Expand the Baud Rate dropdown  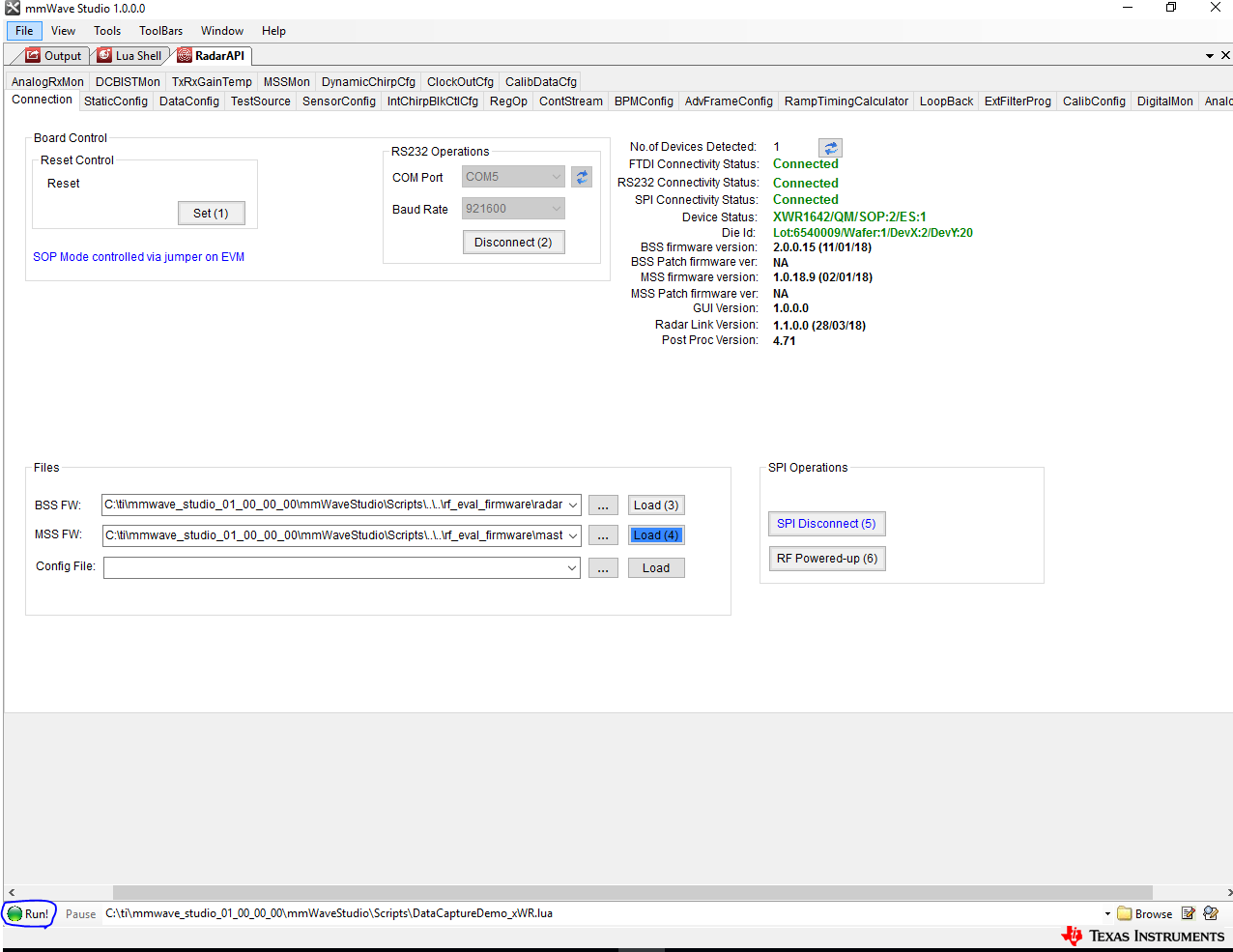557,209
